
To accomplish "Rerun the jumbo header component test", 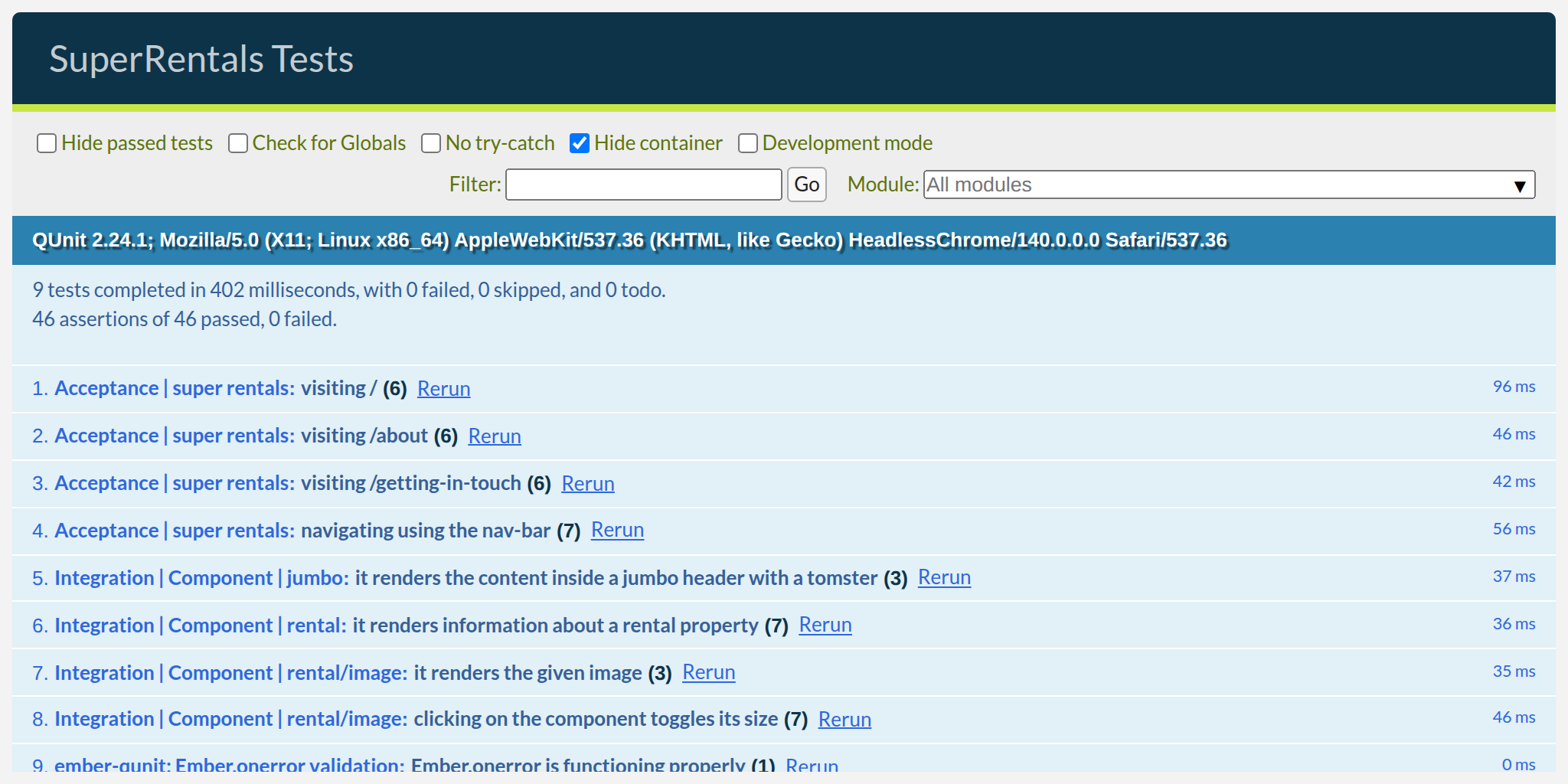I will point(944,578).
